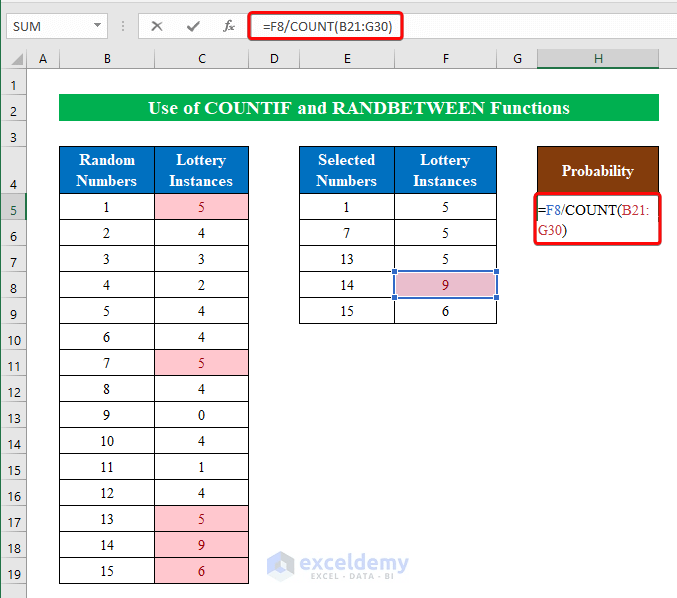The image size is (677, 598).
Task: Click cell F6 with value 5
Action: tap(445, 233)
